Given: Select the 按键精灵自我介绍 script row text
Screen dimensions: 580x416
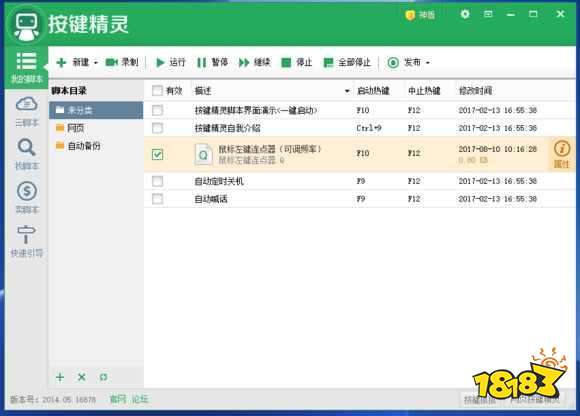Looking at the screenshot, I should coord(227,128).
